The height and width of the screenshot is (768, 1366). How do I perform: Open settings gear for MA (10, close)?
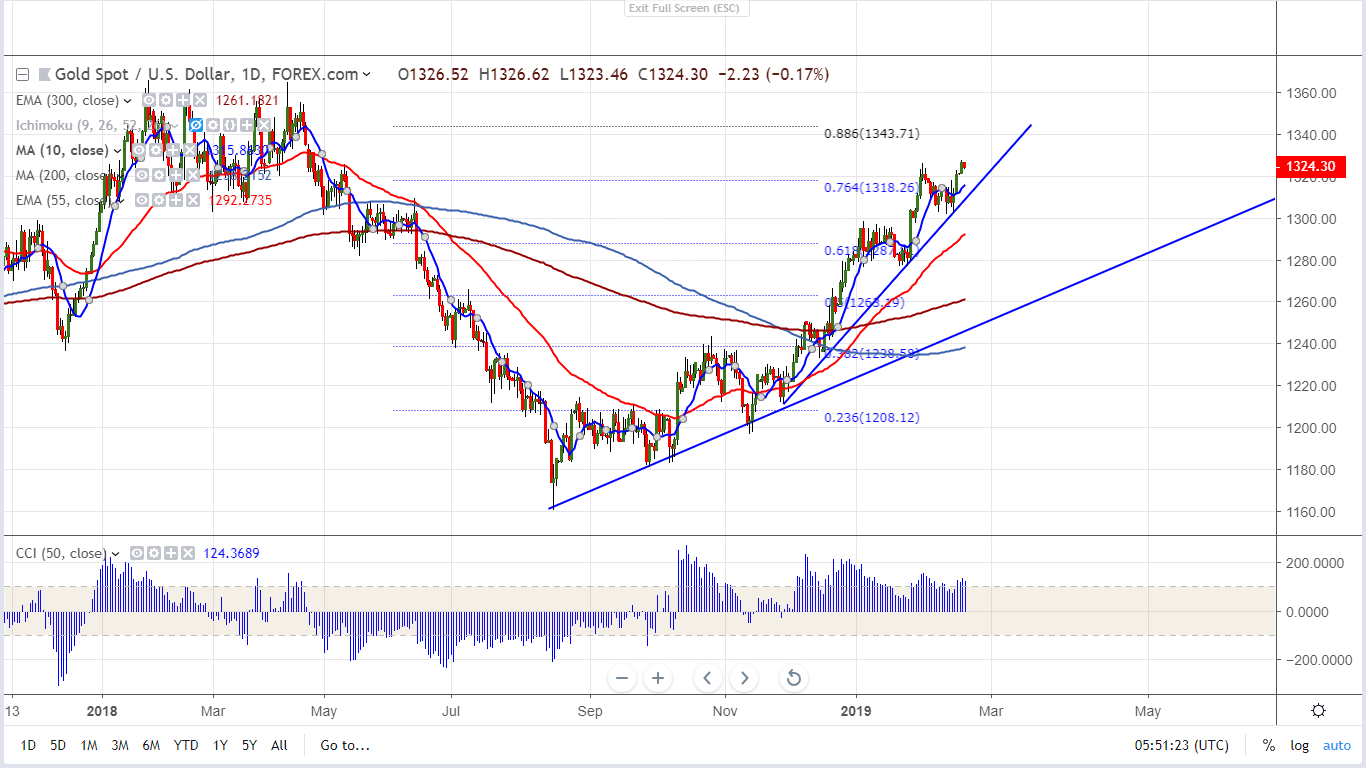pyautogui.click(x=156, y=150)
